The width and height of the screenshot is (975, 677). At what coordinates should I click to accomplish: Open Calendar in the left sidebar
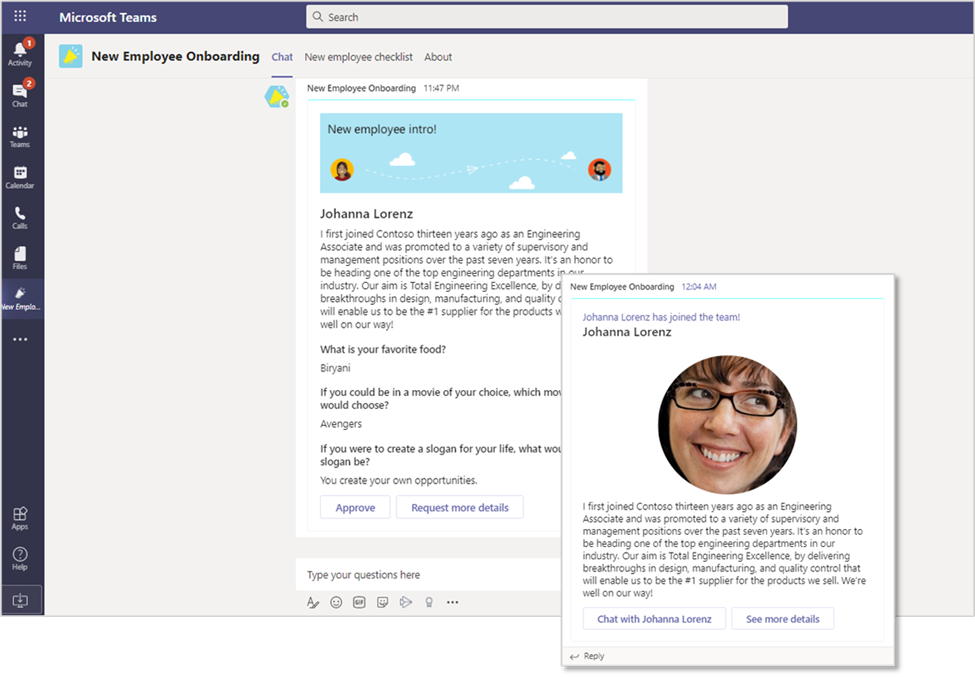(20, 178)
